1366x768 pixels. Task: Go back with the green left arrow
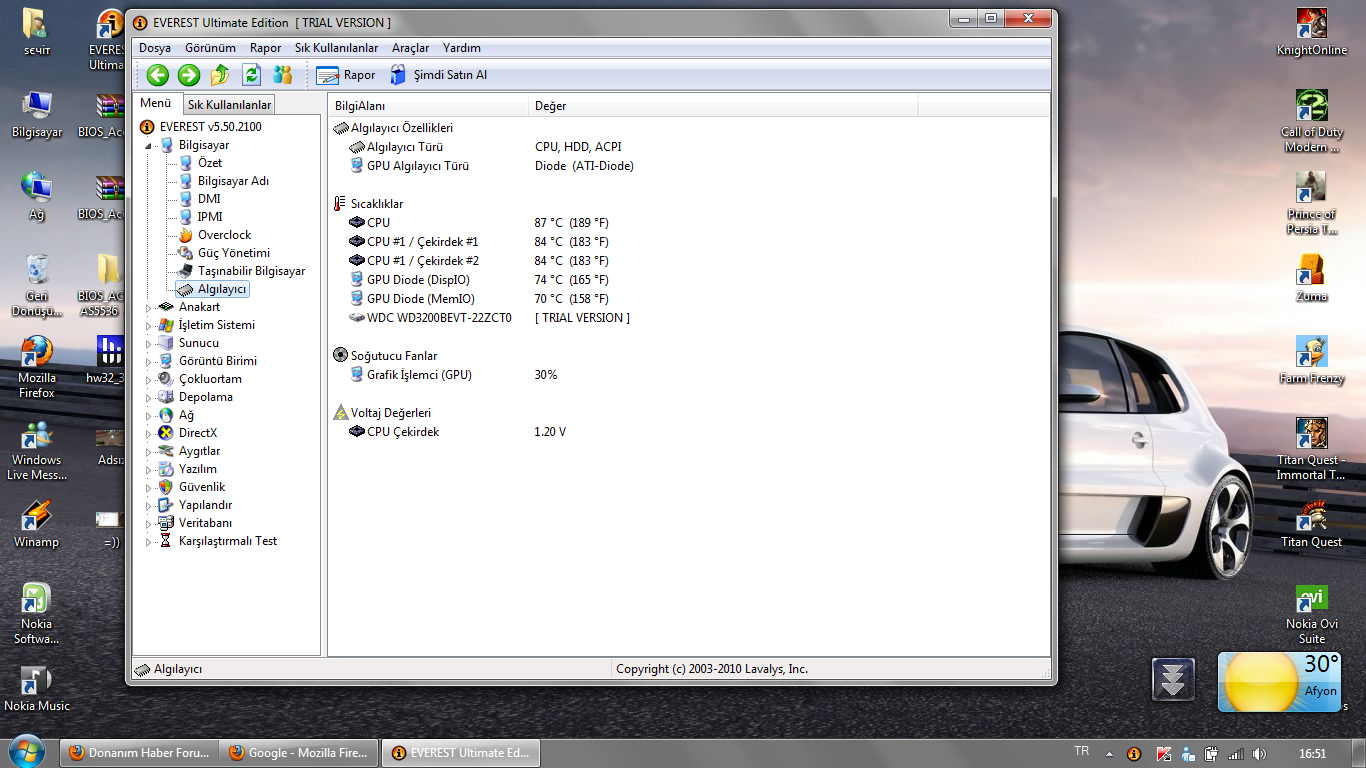(157, 75)
